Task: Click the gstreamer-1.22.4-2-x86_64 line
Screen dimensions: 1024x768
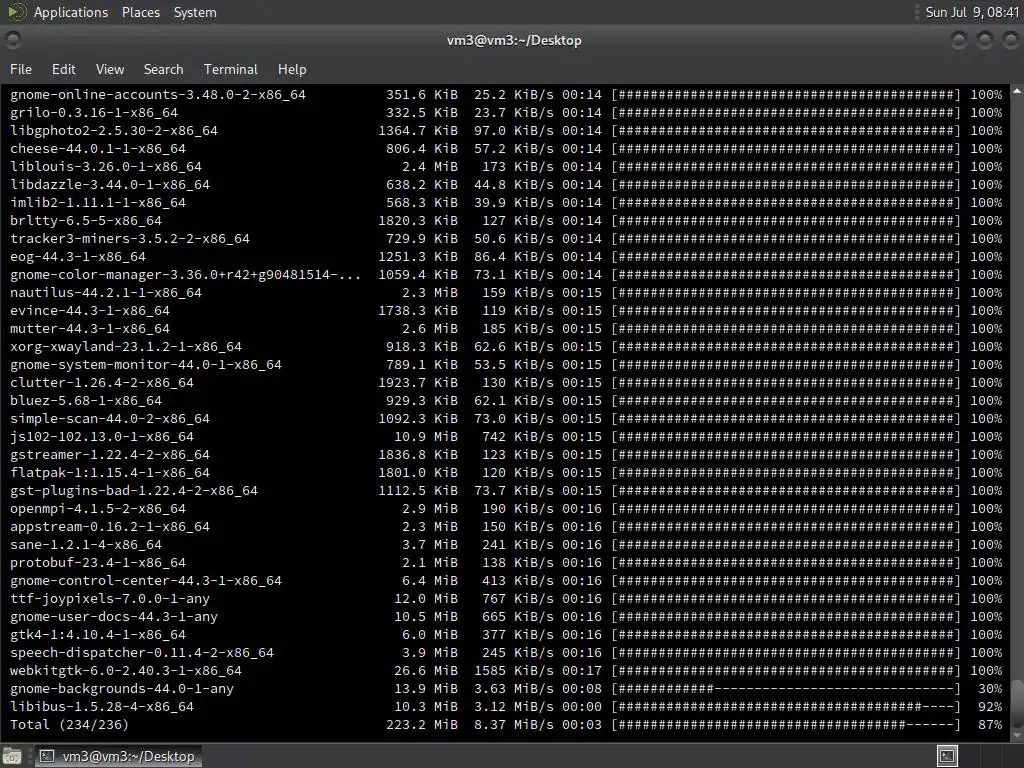Action: 506,455
